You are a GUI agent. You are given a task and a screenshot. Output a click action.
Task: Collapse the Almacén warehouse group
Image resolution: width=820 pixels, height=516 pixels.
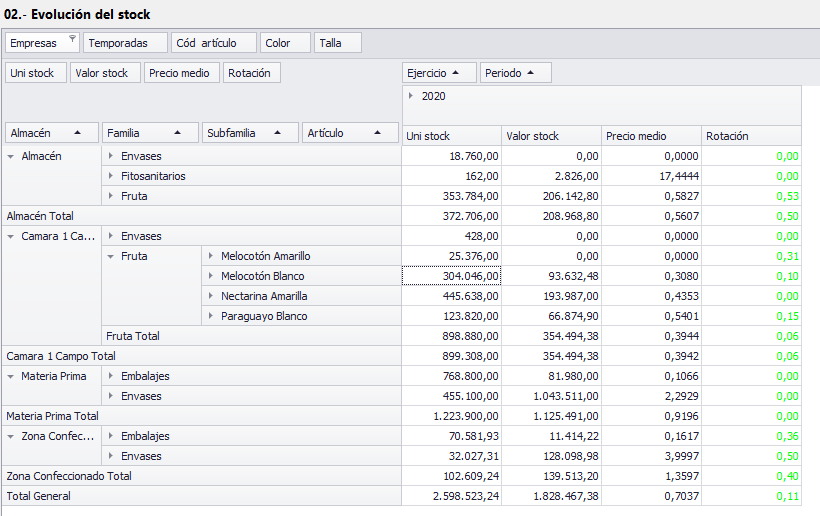point(11,156)
